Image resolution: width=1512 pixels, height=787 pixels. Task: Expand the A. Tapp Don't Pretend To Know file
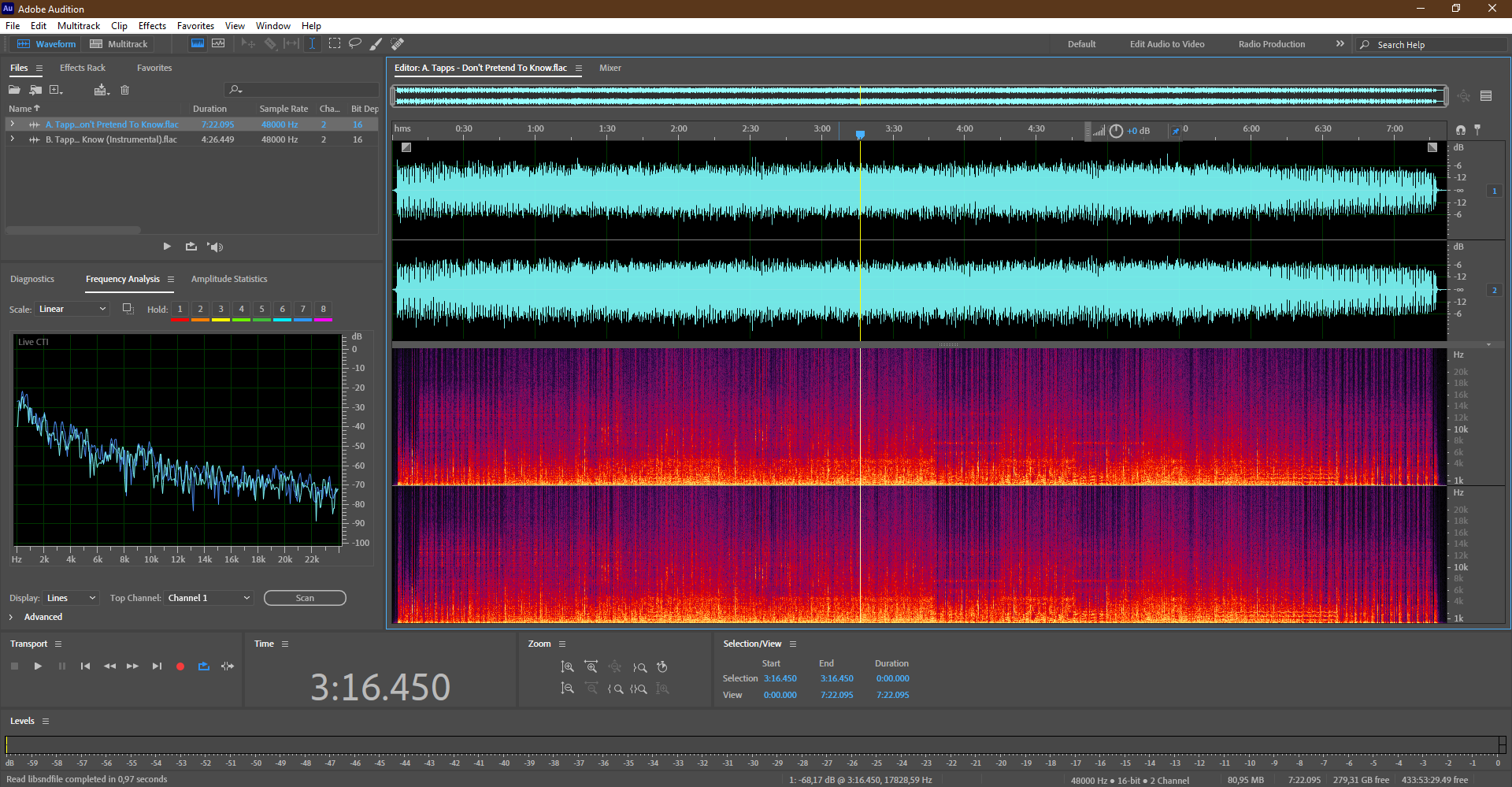point(12,124)
